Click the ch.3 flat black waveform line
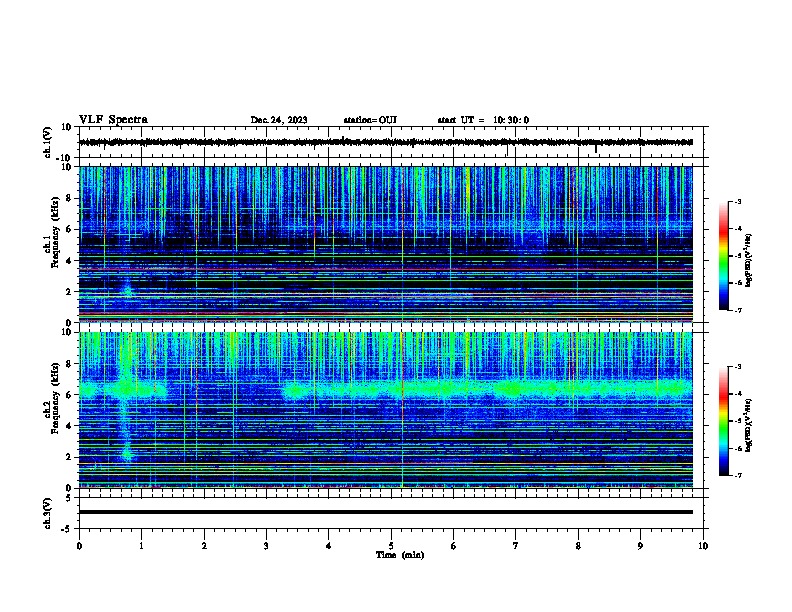Screen dimensions: 792x612 (x=386, y=512)
